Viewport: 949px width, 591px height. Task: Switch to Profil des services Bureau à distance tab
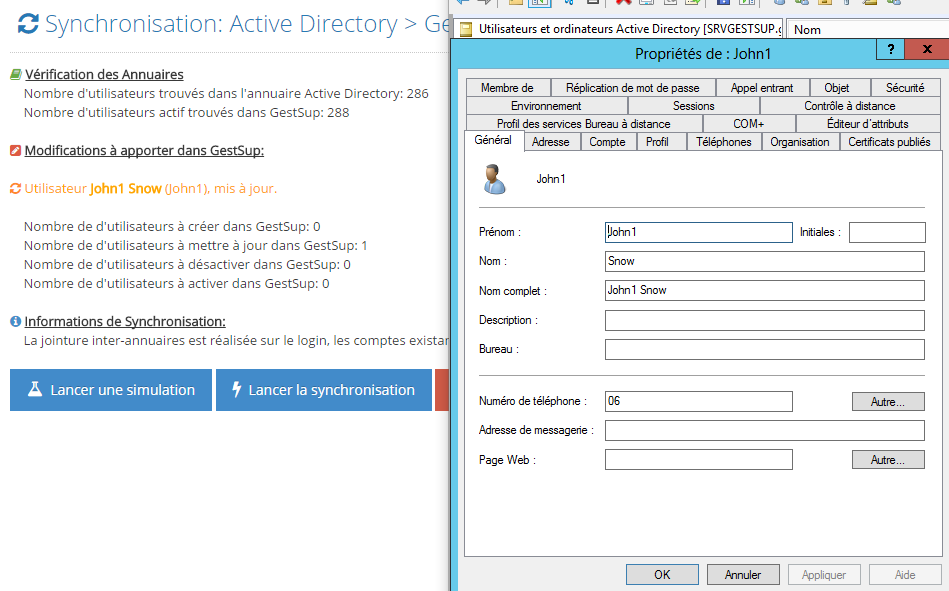pyautogui.click(x=584, y=124)
